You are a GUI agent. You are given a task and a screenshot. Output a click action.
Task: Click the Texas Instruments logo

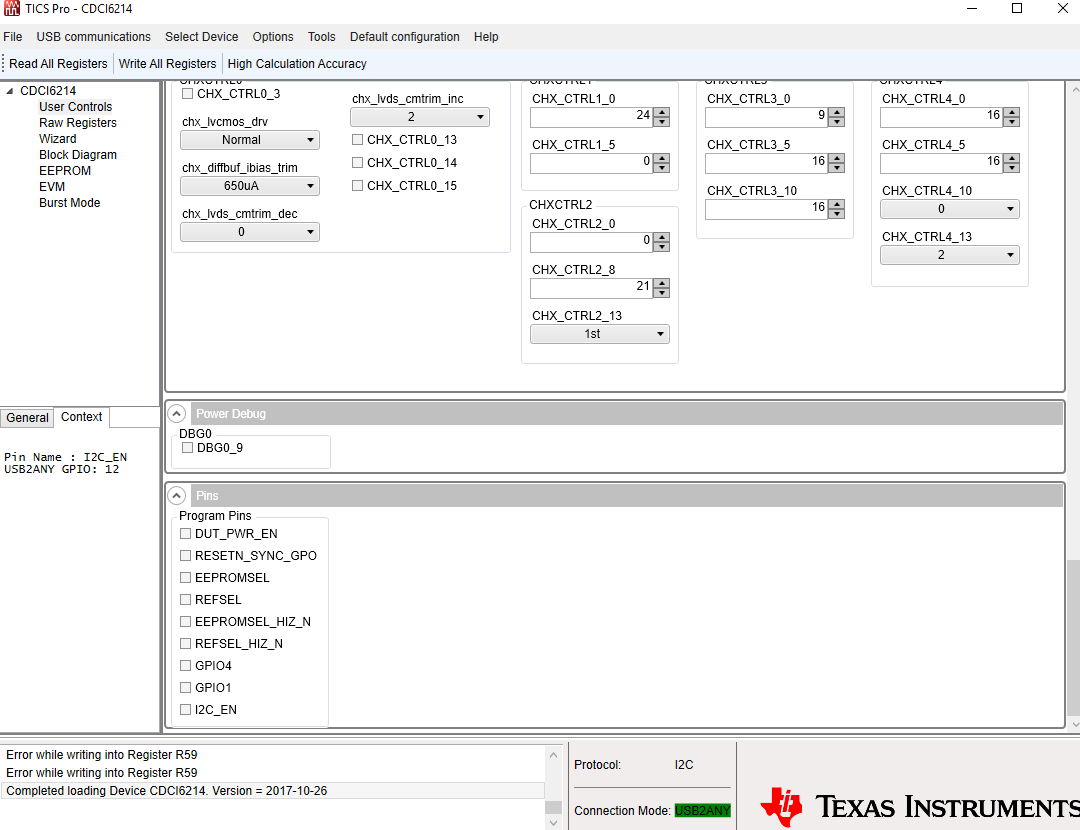pyautogui.click(x=920, y=807)
